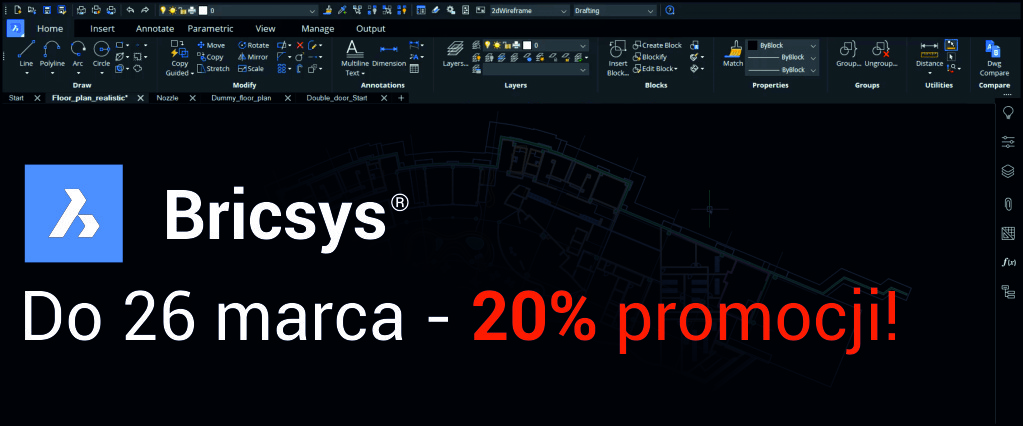Open the Drafting workspace dropdown
The height and width of the screenshot is (426, 1023).
[x=615, y=10]
